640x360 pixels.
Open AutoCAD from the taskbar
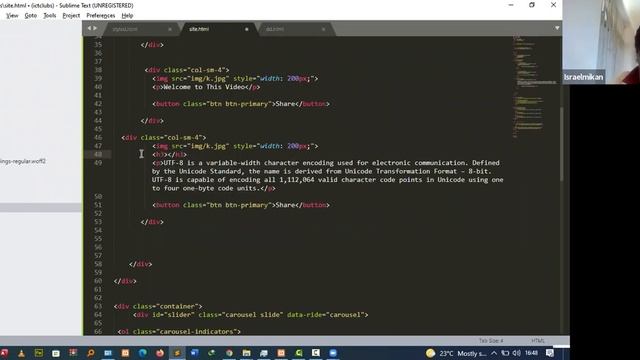[4, 353]
